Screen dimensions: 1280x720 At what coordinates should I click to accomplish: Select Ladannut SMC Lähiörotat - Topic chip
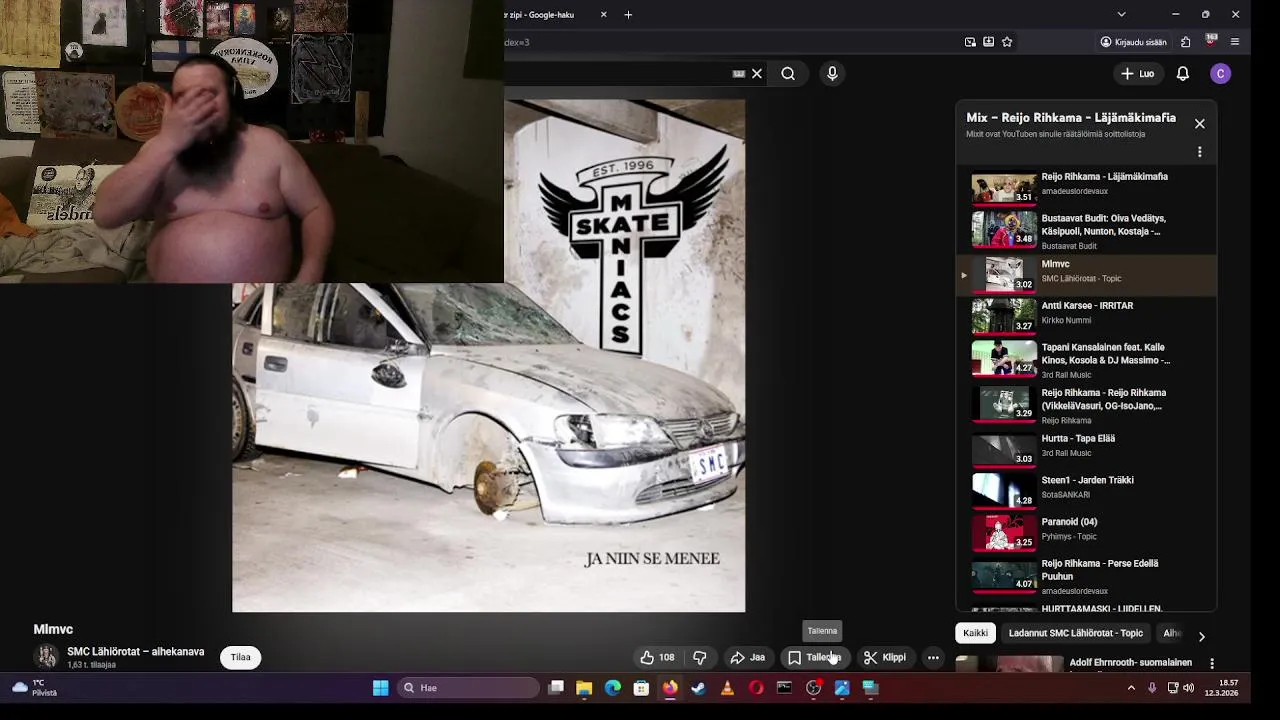pos(1076,633)
